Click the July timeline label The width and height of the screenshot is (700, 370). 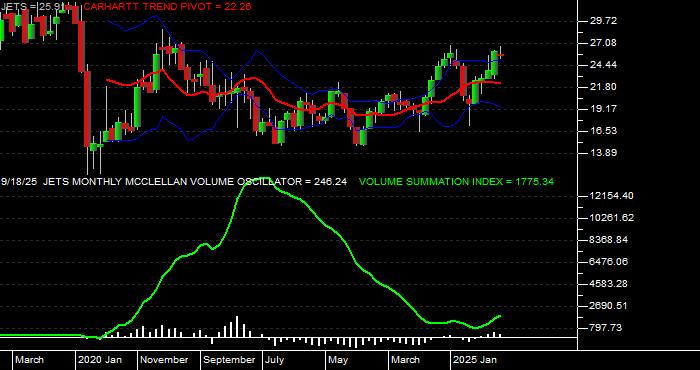(x=275, y=360)
